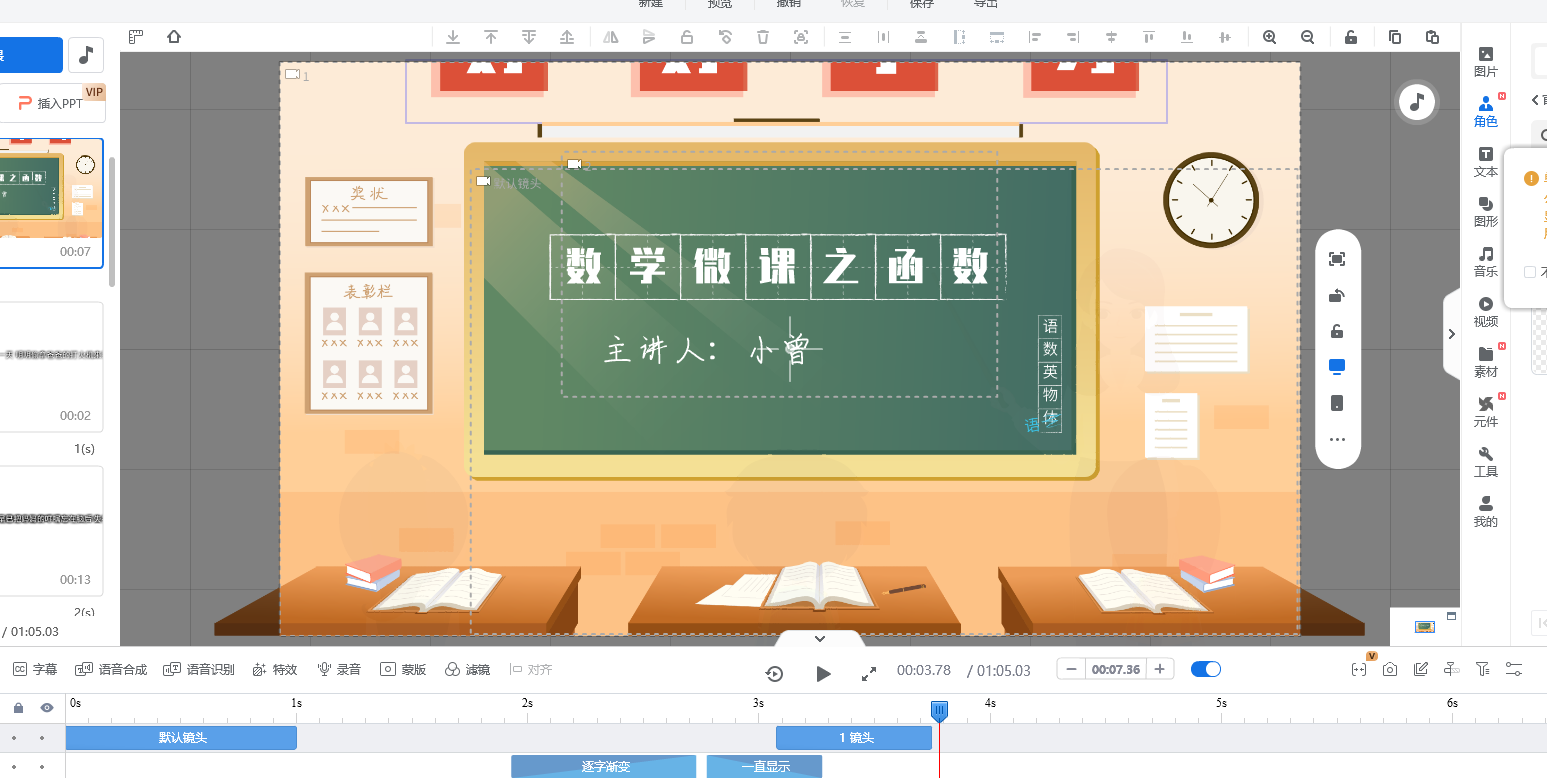Open the square music note button at top left
The image size is (1547, 778).
[86, 55]
